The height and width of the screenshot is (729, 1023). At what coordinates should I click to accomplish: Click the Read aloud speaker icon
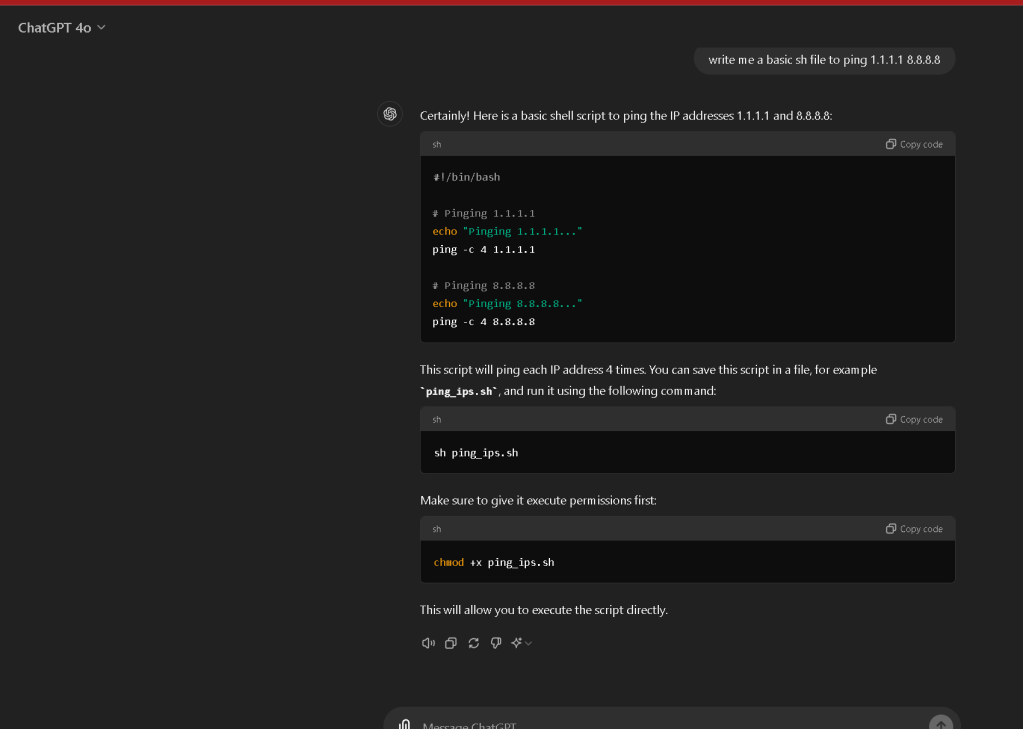pyautogui.click(x=429, y=643)
